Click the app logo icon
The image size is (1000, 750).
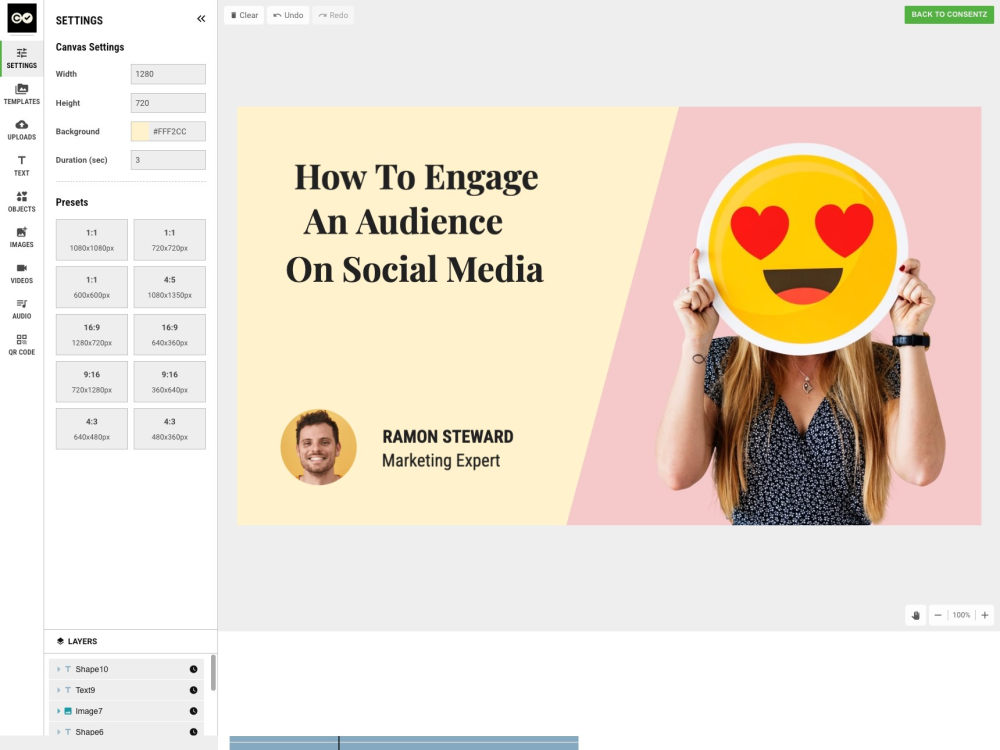22,18
